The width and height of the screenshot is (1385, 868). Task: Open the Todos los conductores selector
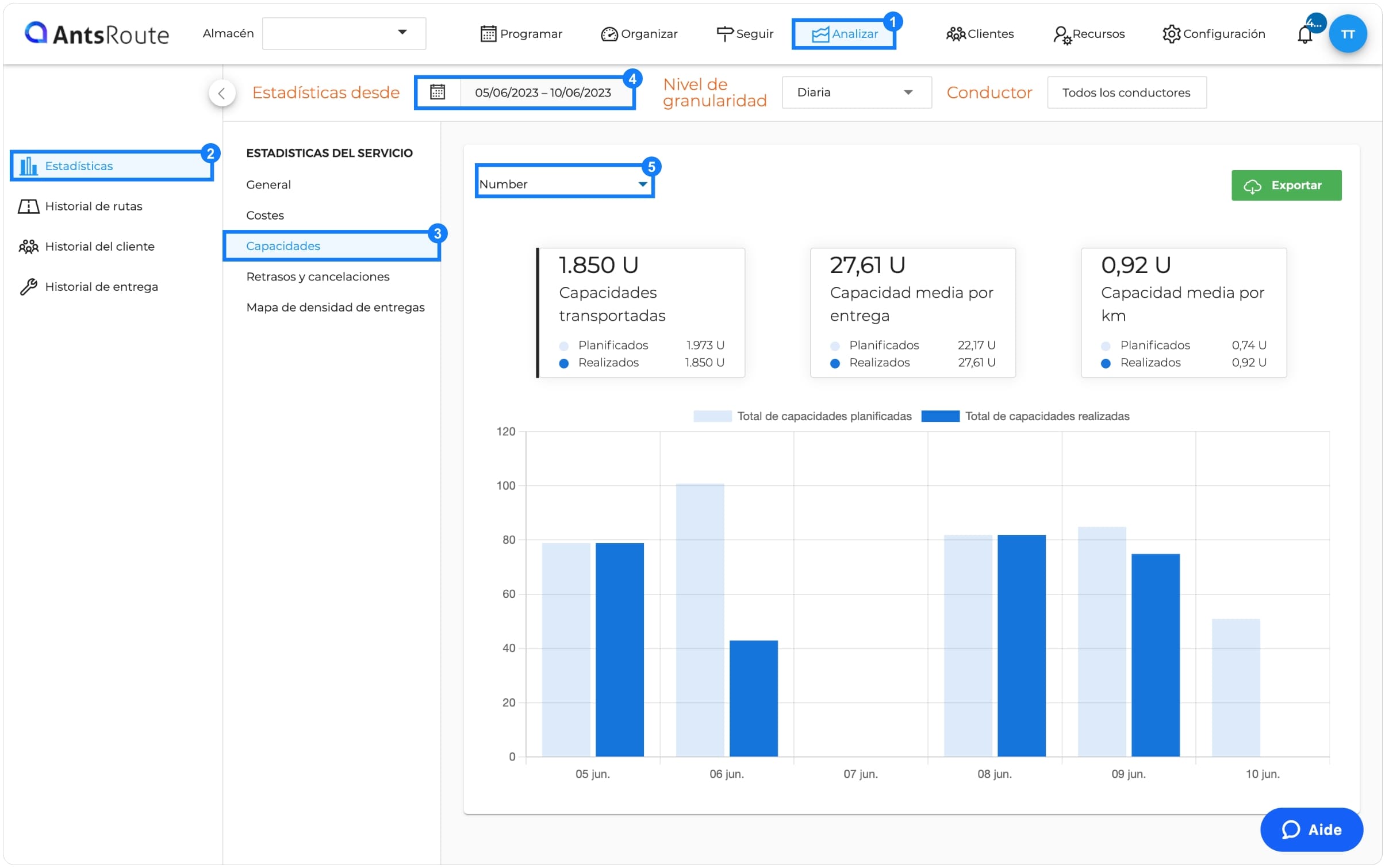click(x=1126, y=93)
